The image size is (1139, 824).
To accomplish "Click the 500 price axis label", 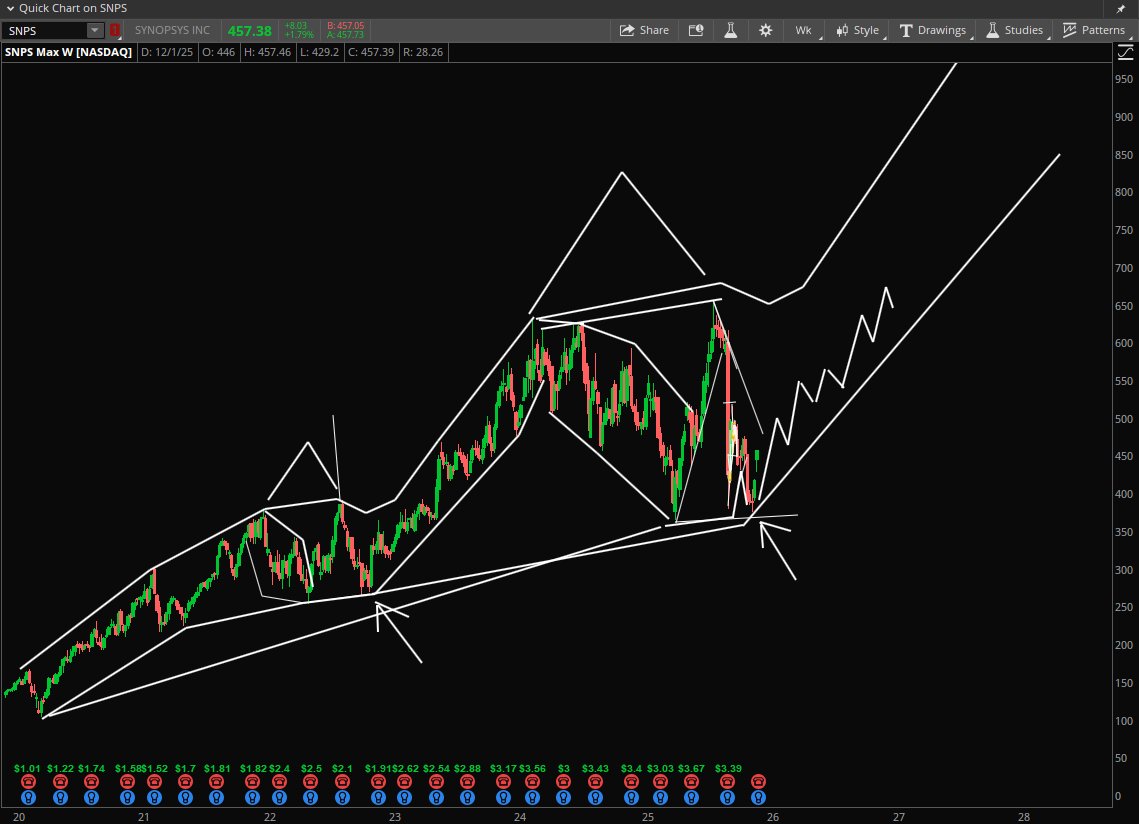I will [1124, 419].
